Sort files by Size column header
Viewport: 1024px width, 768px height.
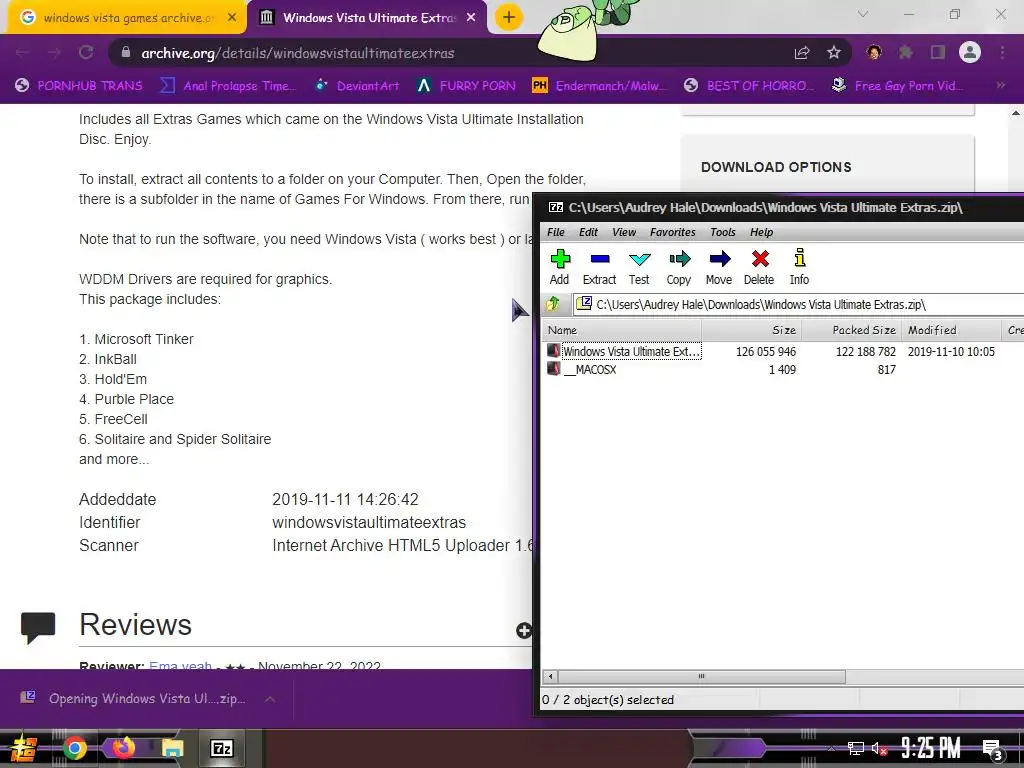pyautogui.click(x=752, y=330)
